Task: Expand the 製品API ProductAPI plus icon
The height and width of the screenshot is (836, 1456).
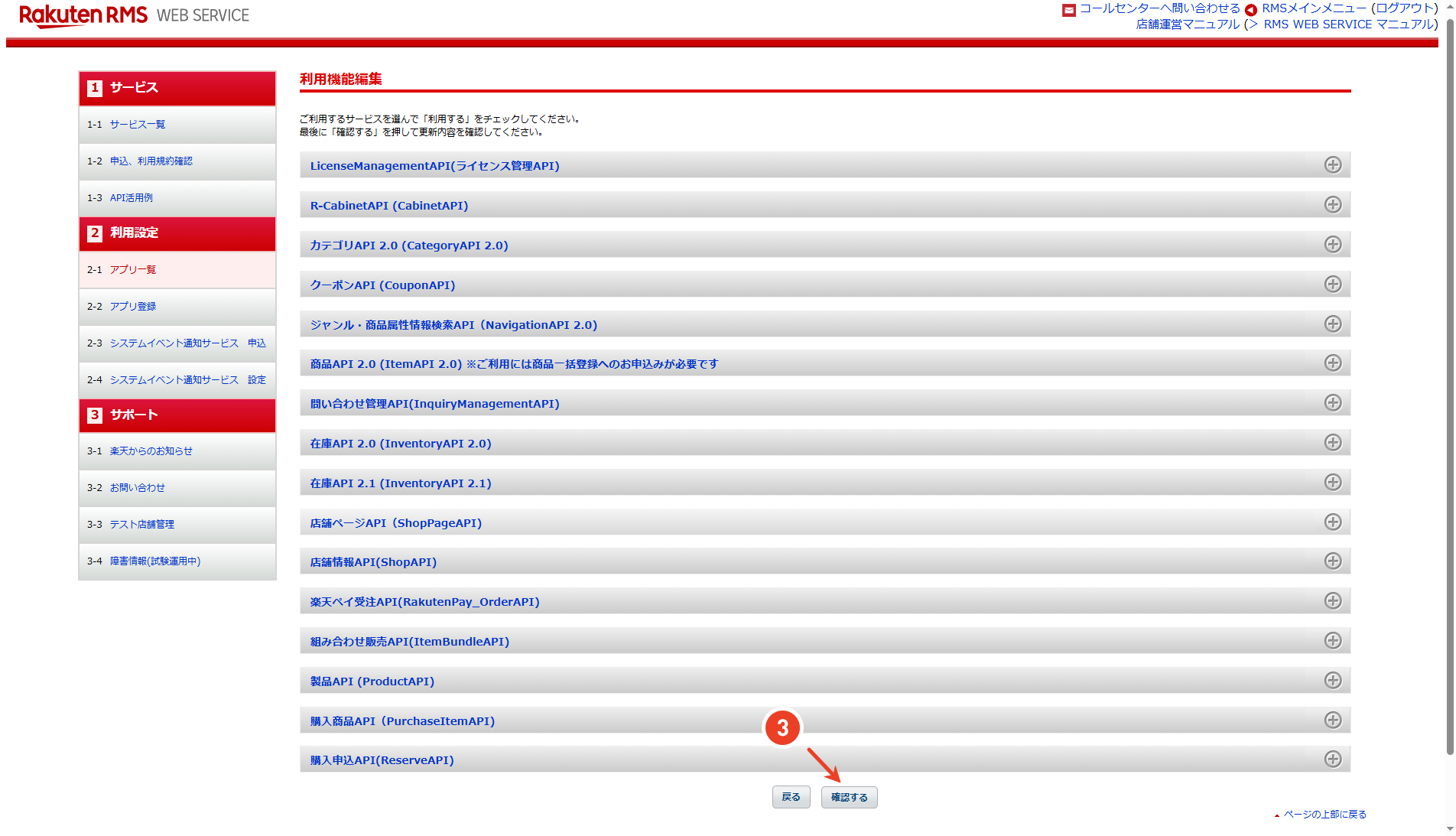Action: [x=1333, y=681]
